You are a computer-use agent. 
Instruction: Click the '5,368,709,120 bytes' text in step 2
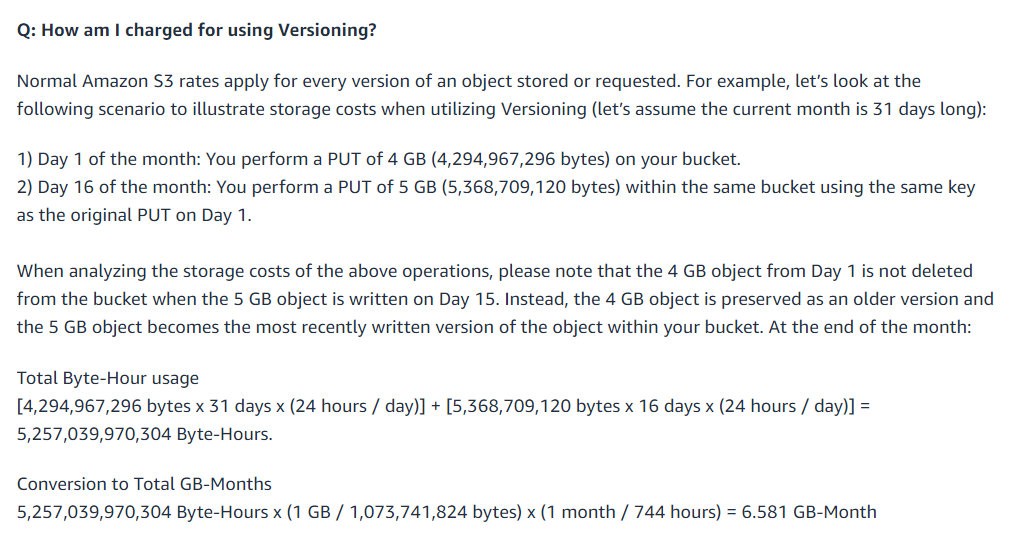pyautogui.click(x=531, y=187)
